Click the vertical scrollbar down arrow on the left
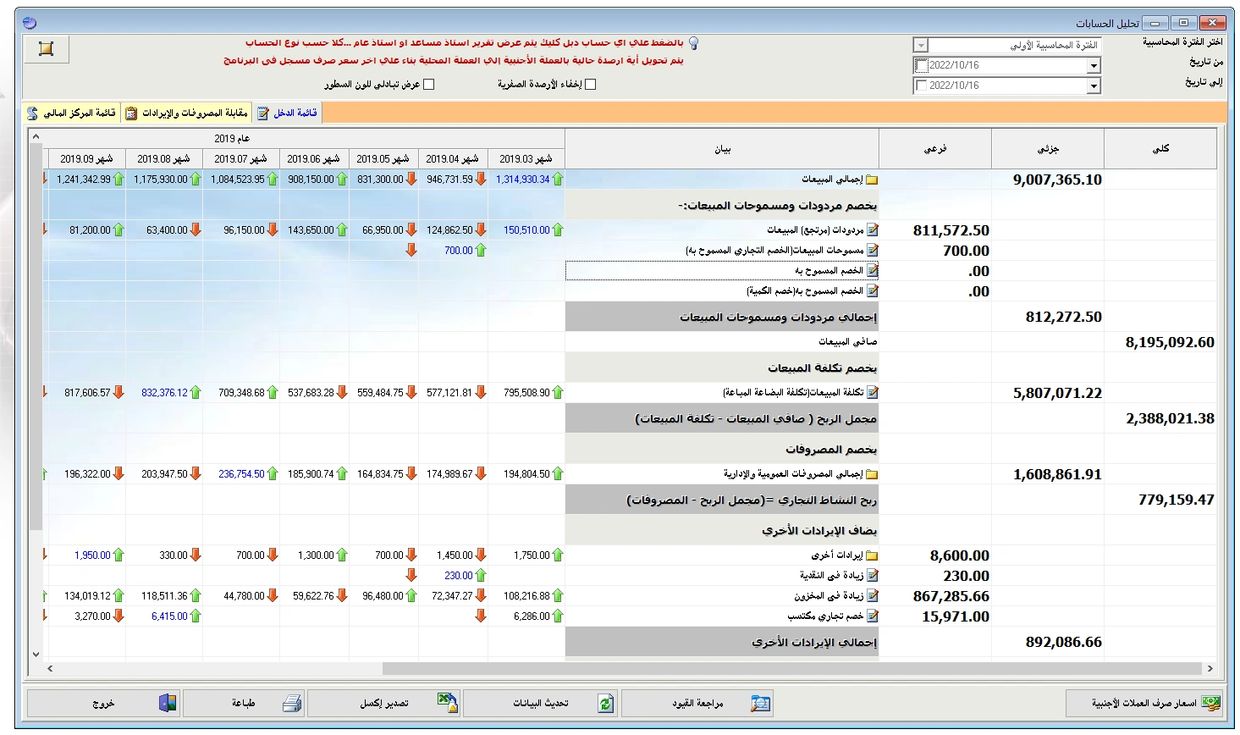This screenshot has height=735, width=1240. (37, 654)
